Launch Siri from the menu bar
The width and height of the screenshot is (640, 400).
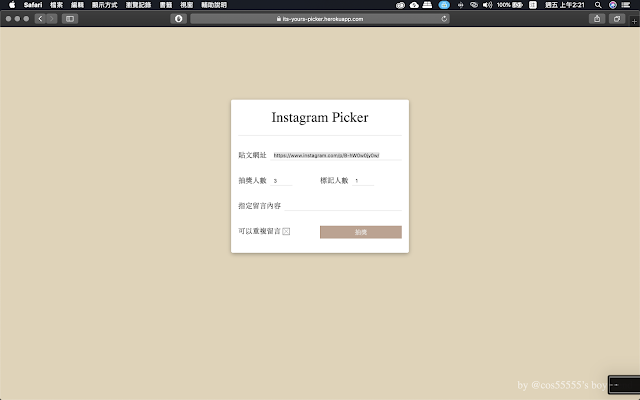point(613,5)
